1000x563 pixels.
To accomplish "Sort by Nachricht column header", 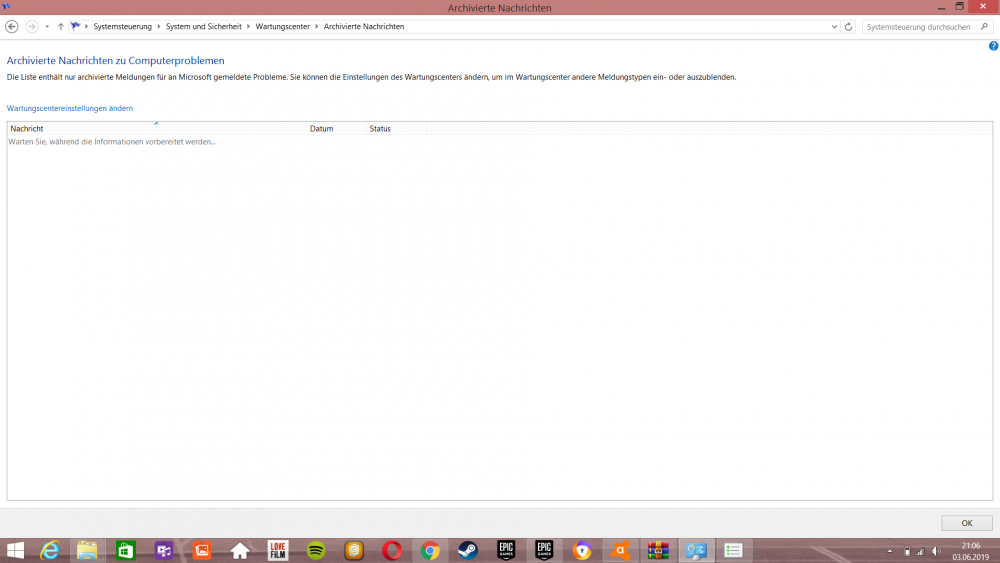I will [157, 128].
